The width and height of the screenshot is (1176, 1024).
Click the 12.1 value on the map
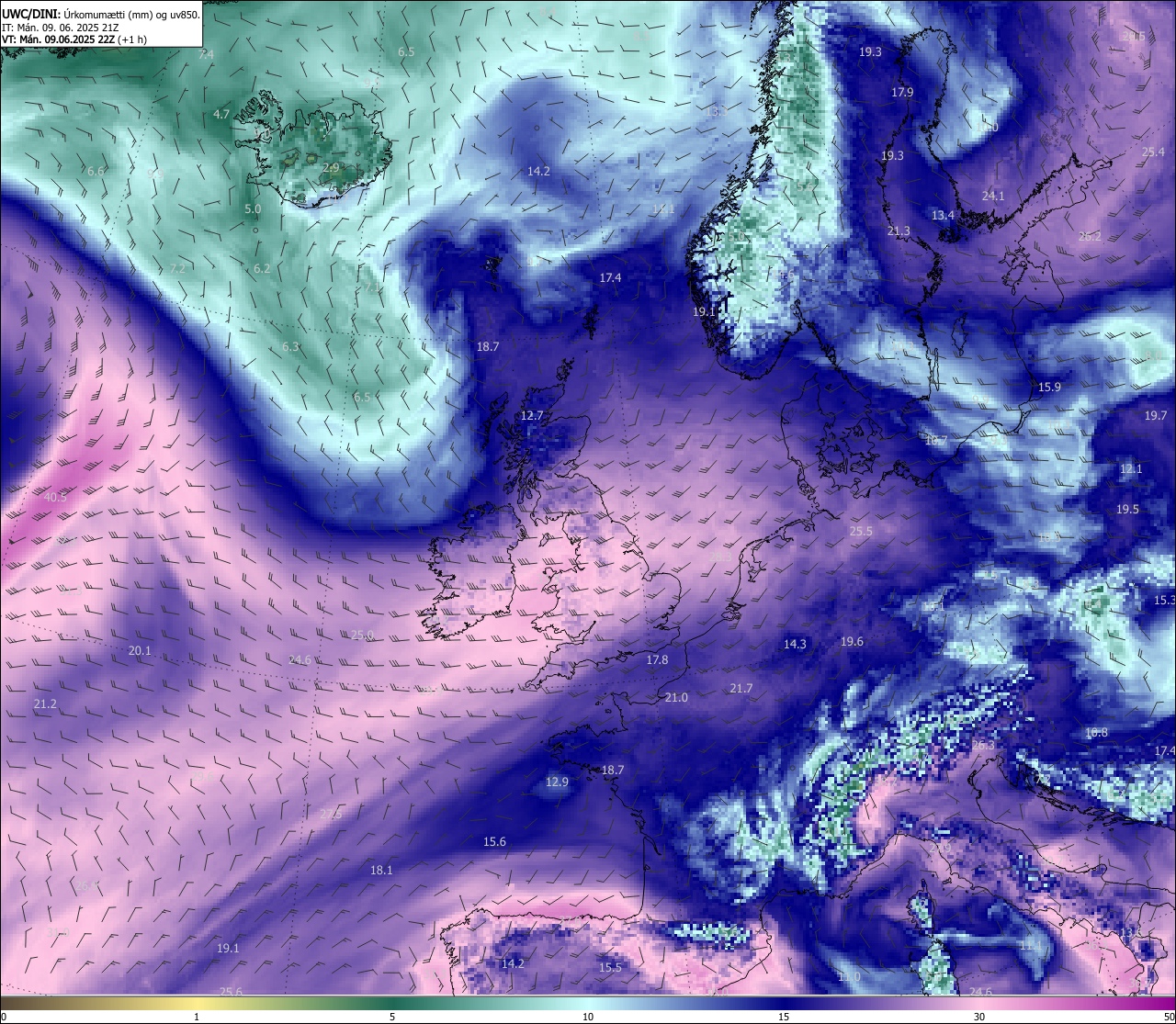1131,469
